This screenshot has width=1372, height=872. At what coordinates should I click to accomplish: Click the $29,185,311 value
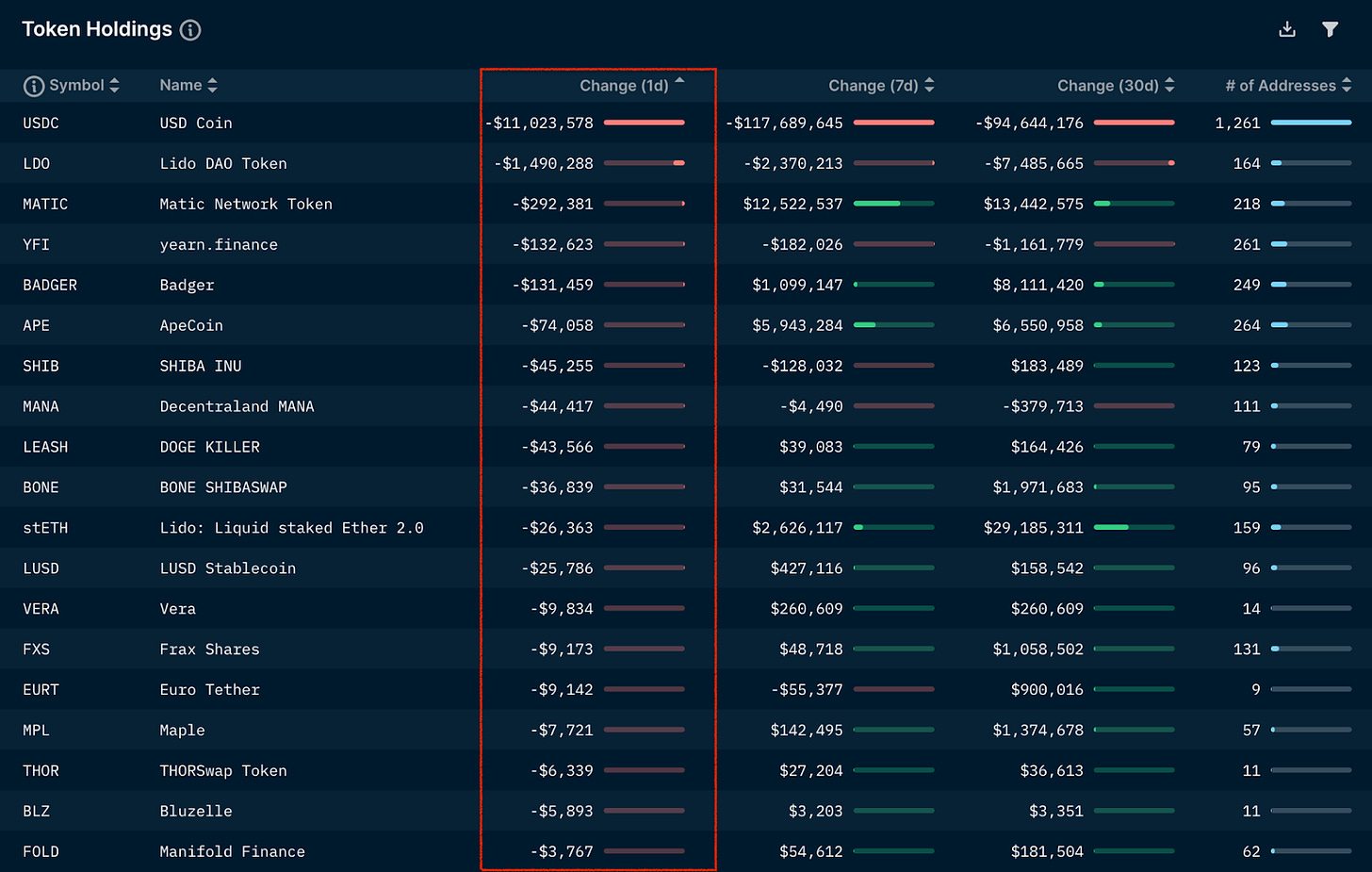click(x=1034, y=529)
